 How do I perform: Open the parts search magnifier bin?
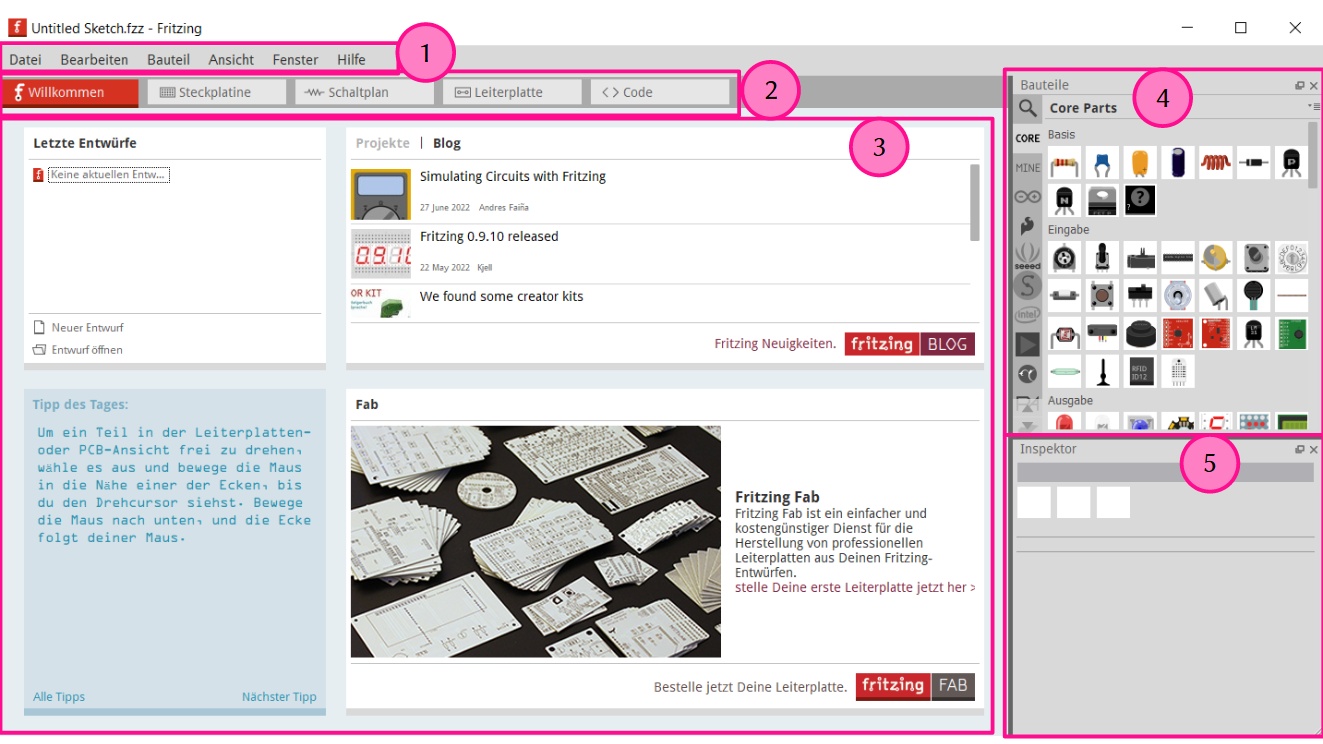(x=1028, y=108)
